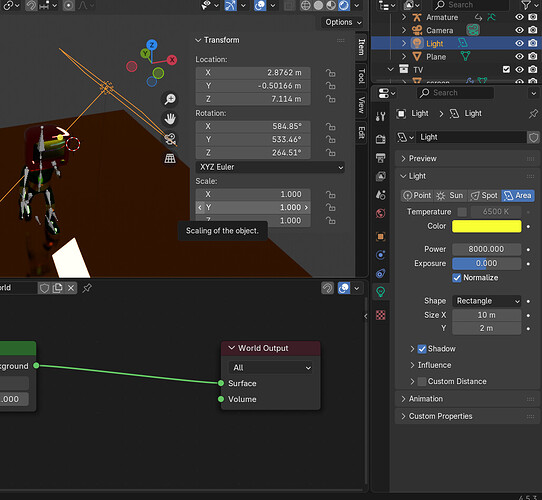Open the Texture properties checker icon

(x=380, y=315)
